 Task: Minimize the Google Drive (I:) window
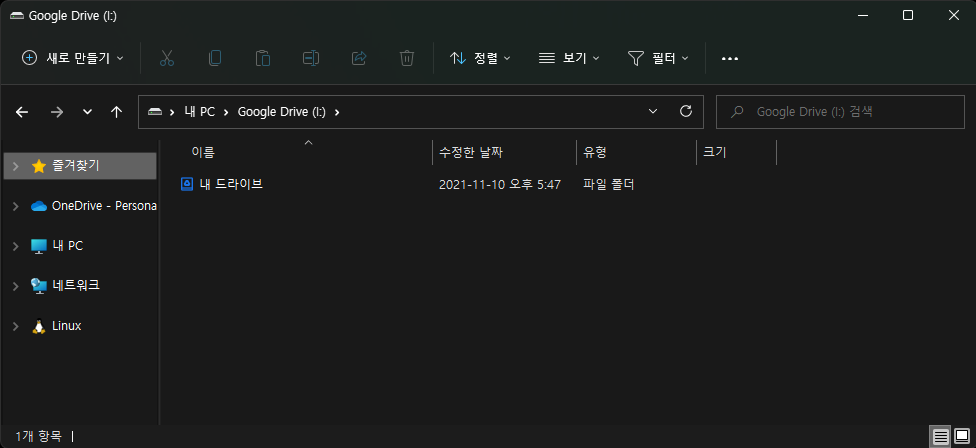click(862, 16)
